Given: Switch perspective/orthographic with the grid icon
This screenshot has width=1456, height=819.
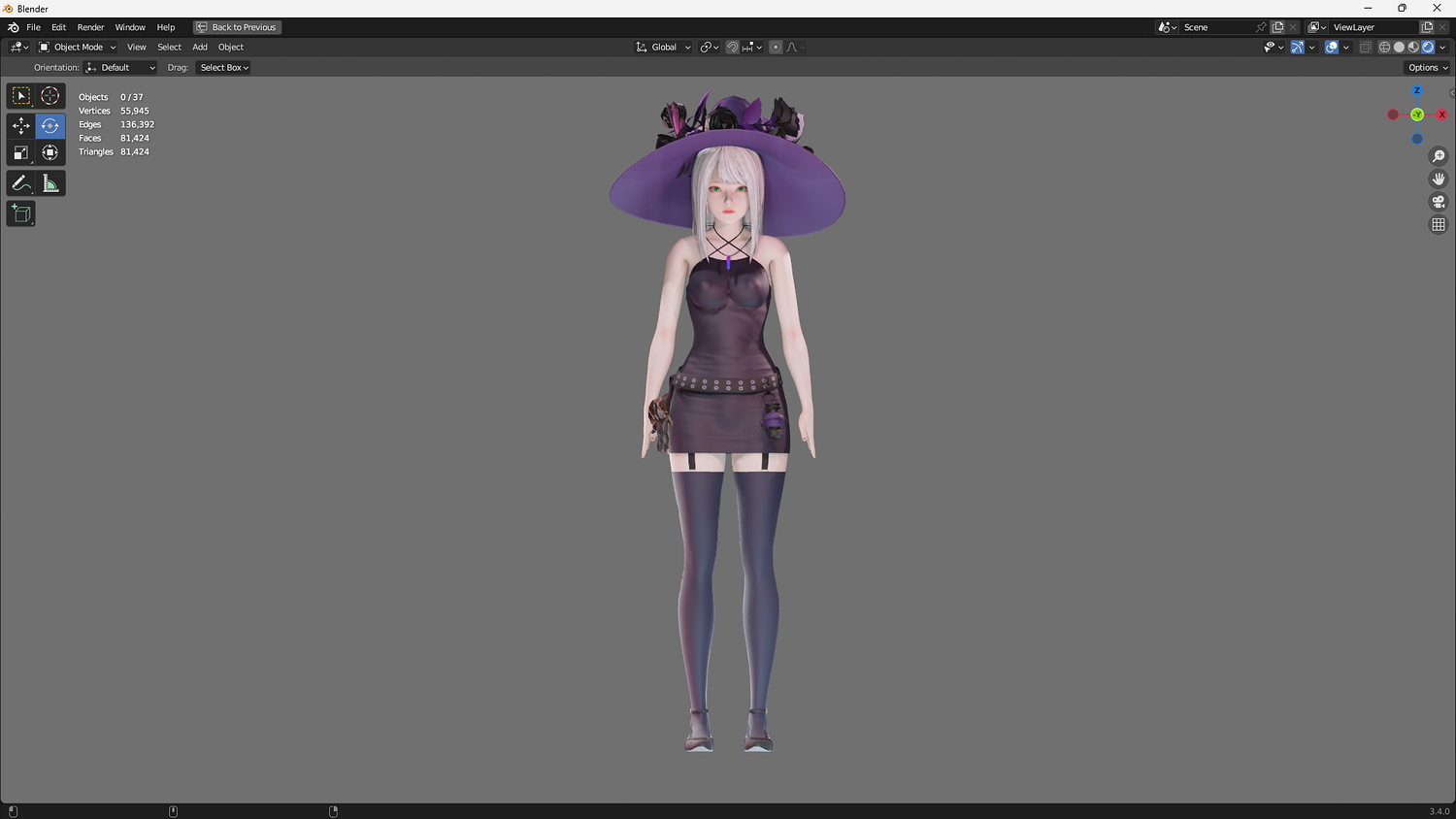Looking at the screenshot, I should click(1439, 224).
